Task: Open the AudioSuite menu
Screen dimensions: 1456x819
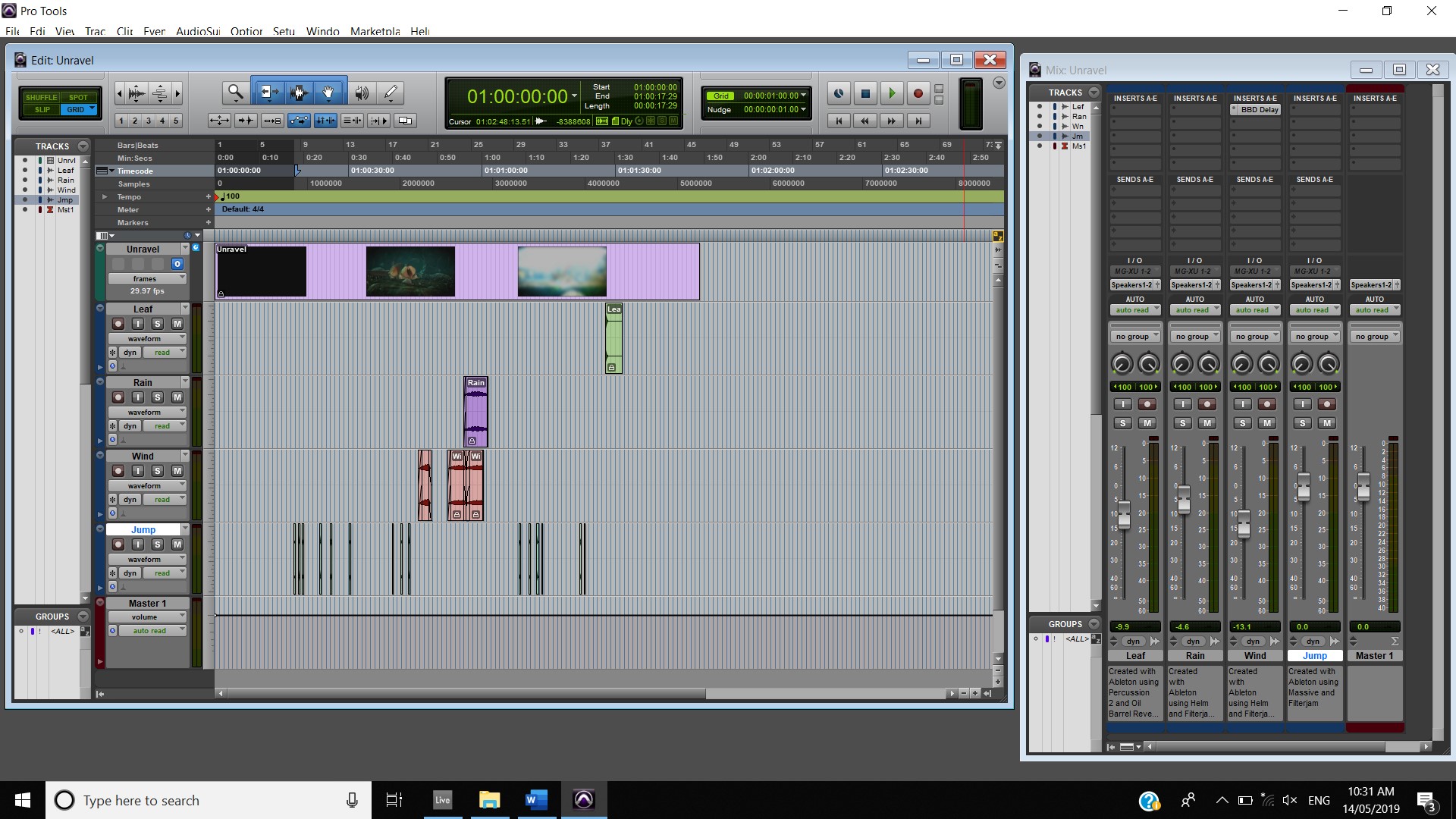Action: pyautogui.click(x=198, y=31)
